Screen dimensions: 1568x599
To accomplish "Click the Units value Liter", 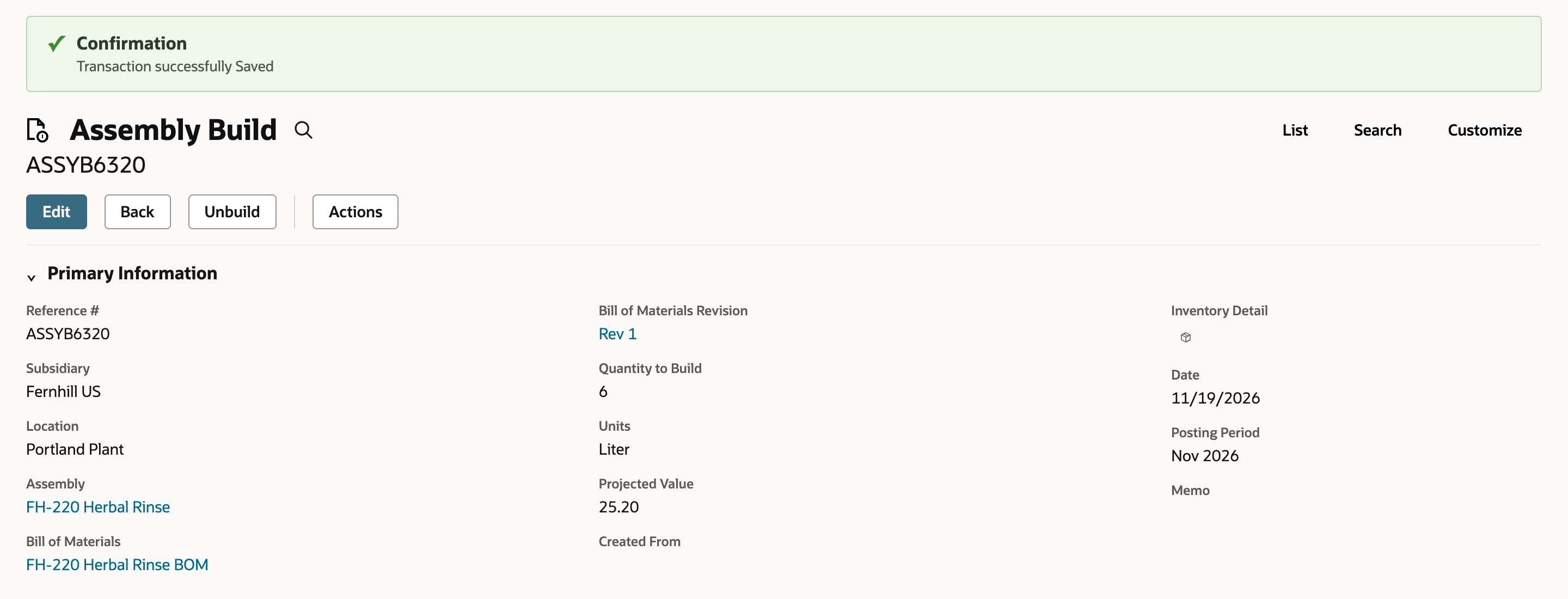I will 614,449.
